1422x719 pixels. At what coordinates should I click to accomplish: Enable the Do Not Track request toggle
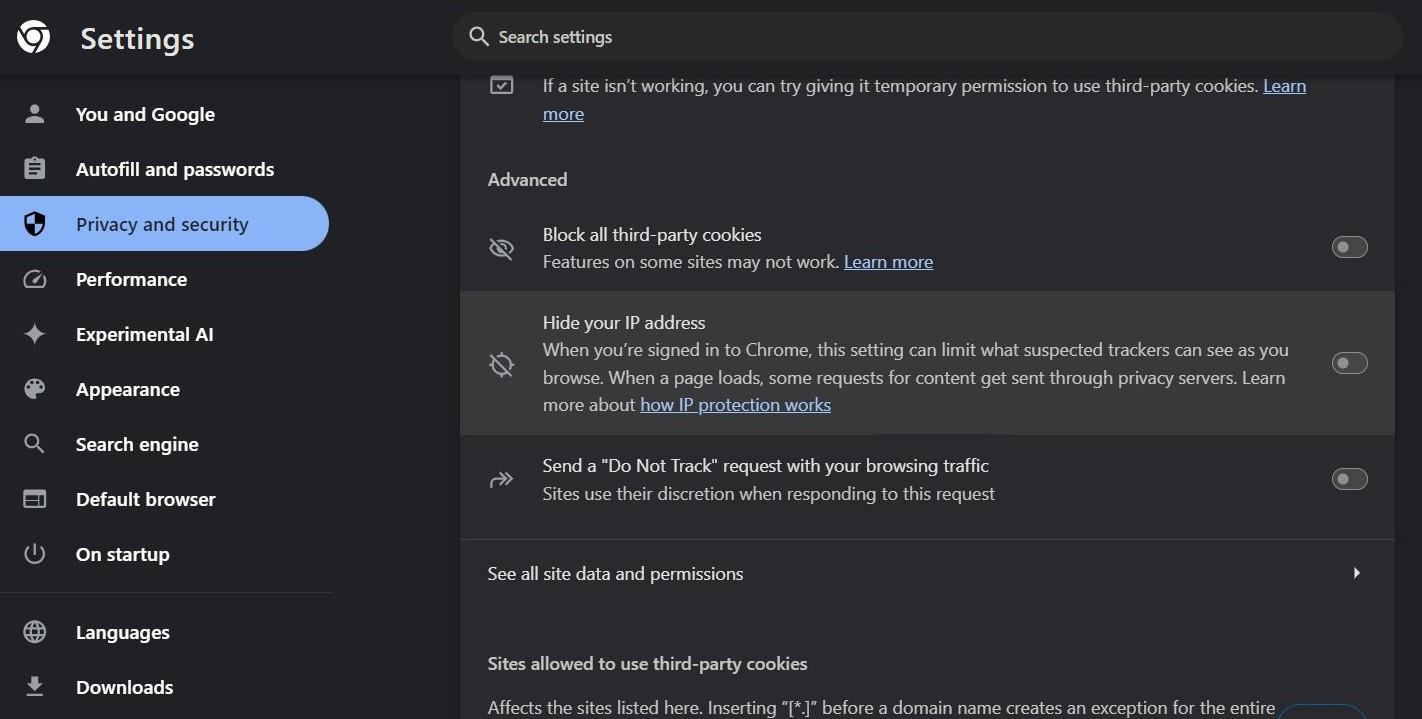1349,479
